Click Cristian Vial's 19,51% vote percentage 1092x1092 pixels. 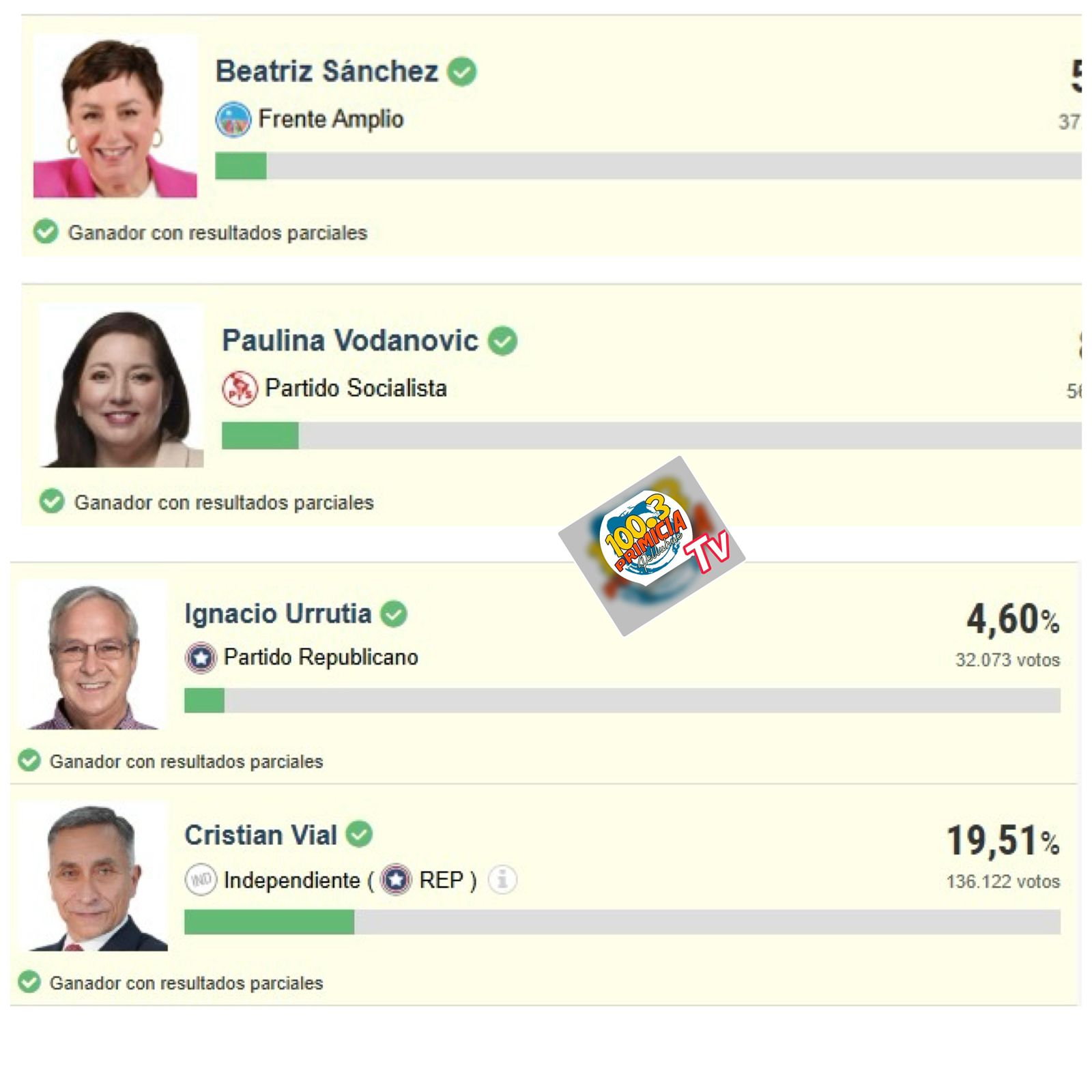(1002, 840)
